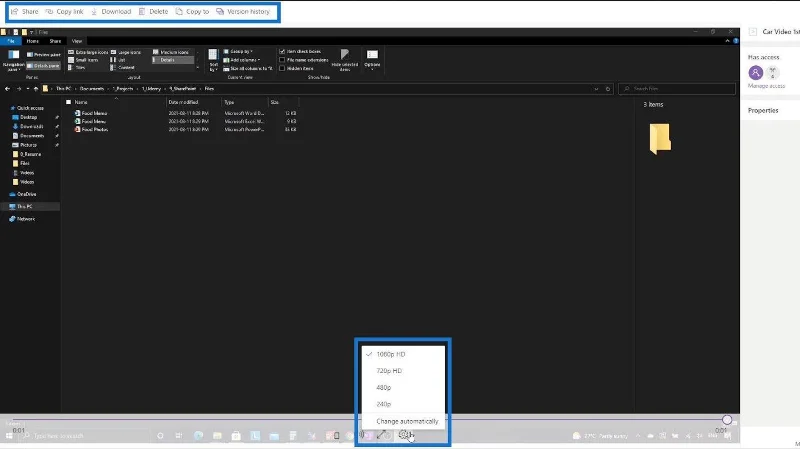Sort by the Type column header
The height and width of the screenshot is (449, 800).
229,102
